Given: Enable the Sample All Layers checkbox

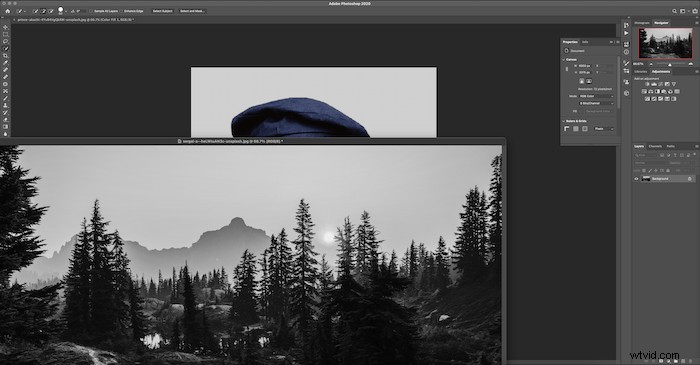Looking at the screenshot, I should point(91,11).
